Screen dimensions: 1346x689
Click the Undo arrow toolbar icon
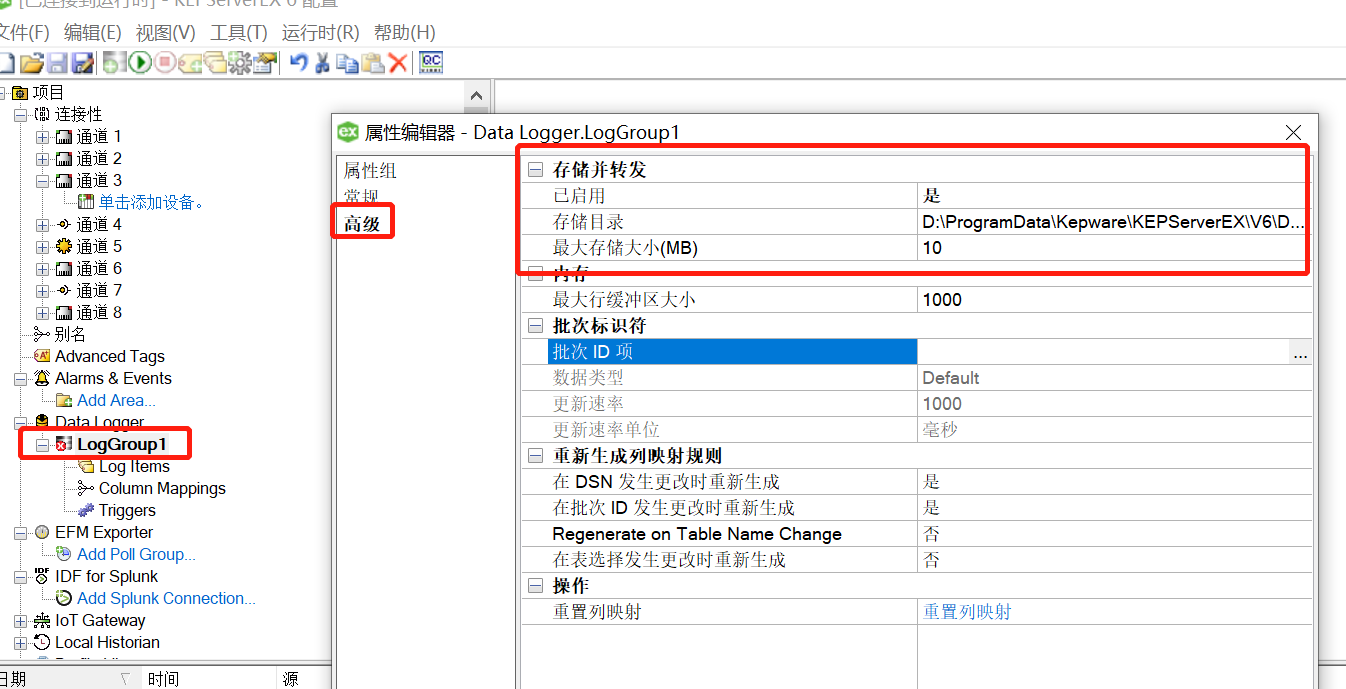[x=298, y=63]
